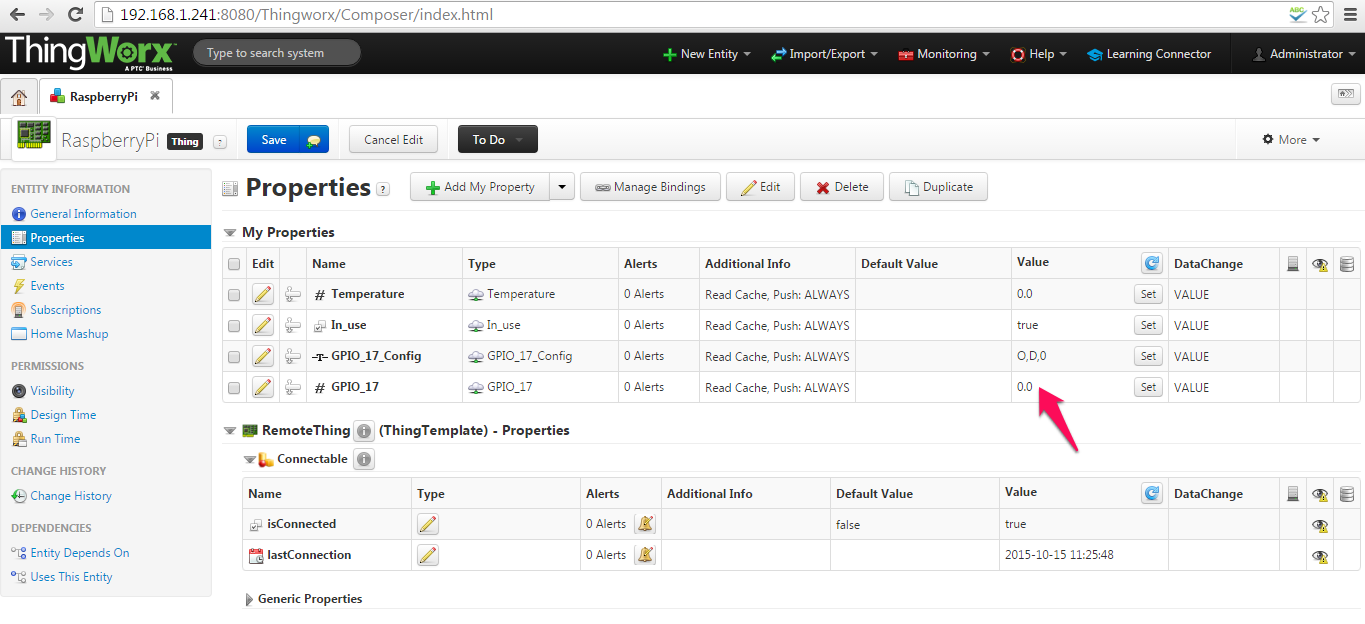The image size is (1365, 624).
Task: Go back in browser
Action: pos(17,15)
